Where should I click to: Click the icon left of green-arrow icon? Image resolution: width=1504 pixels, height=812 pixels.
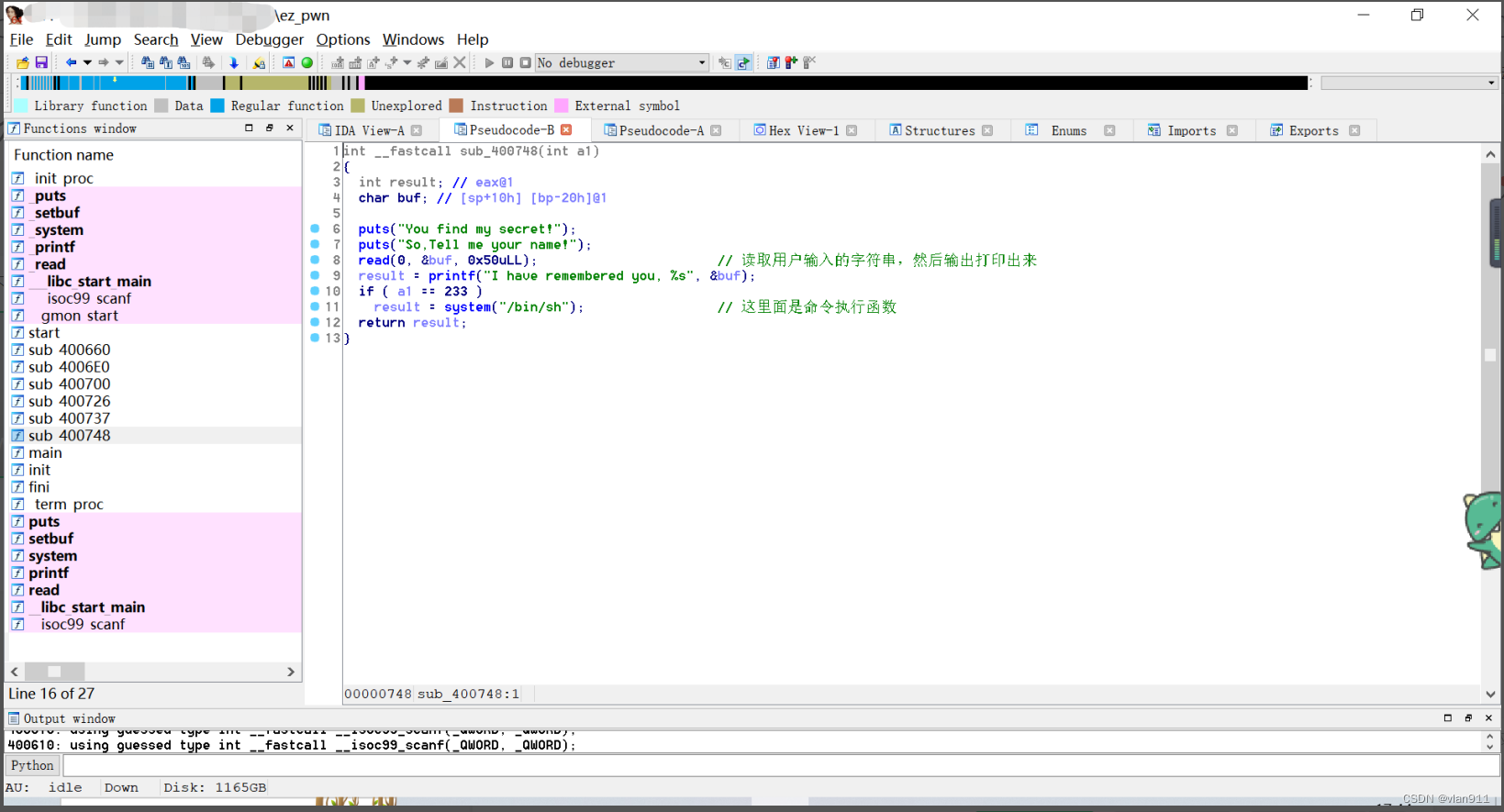click(725, 62)
